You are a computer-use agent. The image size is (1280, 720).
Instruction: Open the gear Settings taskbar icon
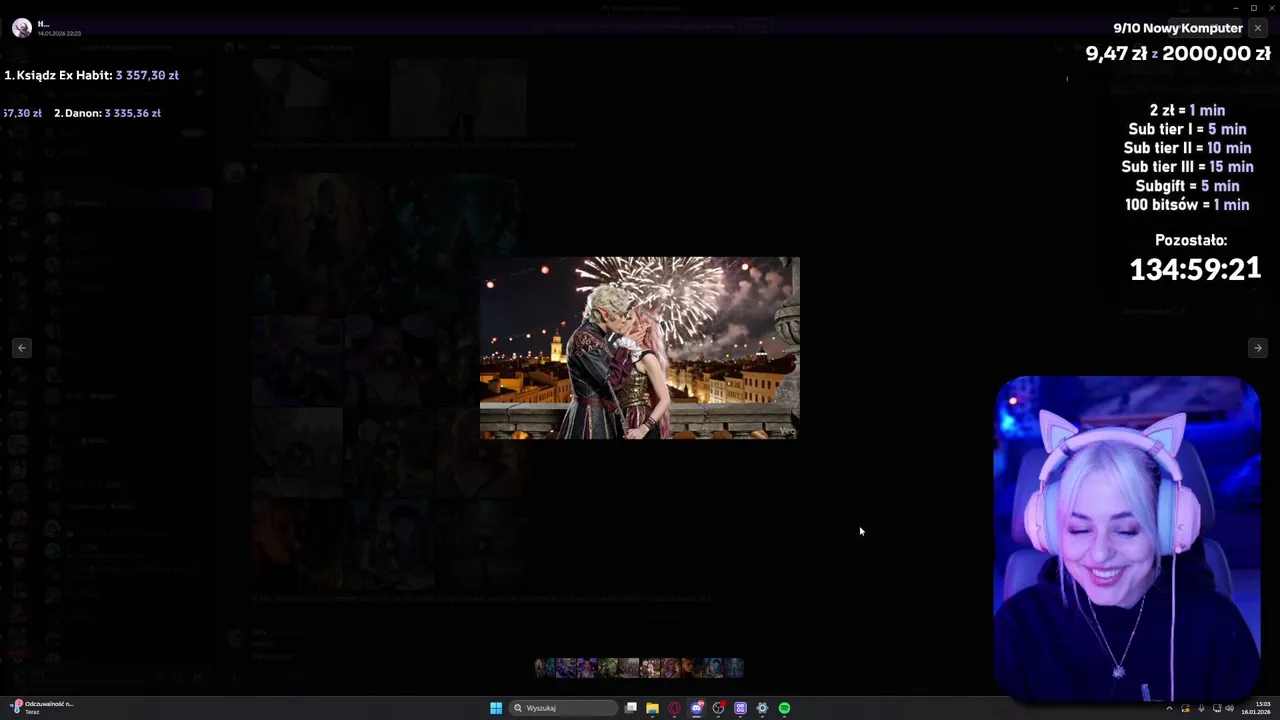tap(762, 708)
